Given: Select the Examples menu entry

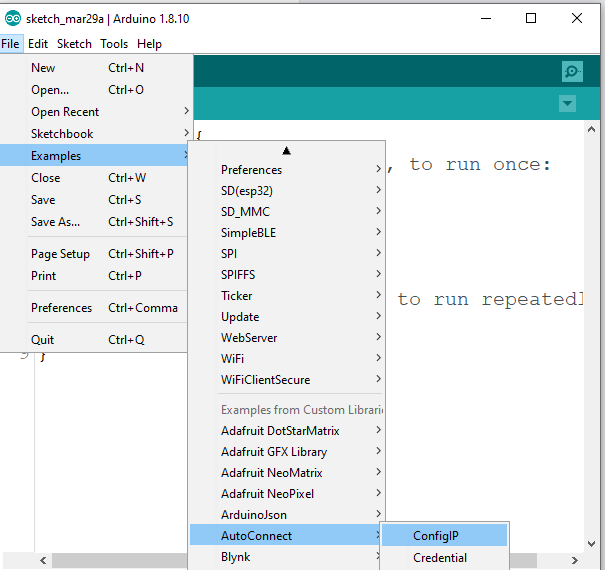Looking at the screenshot, I should [x=94, y=156].
